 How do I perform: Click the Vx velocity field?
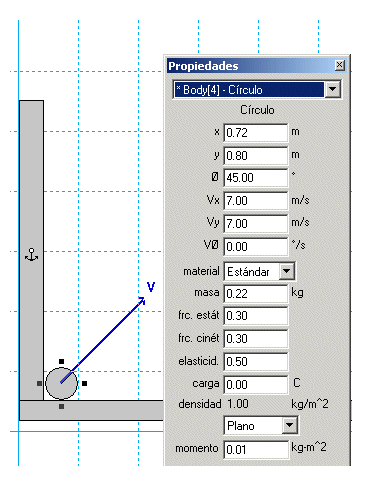(255, 201)
